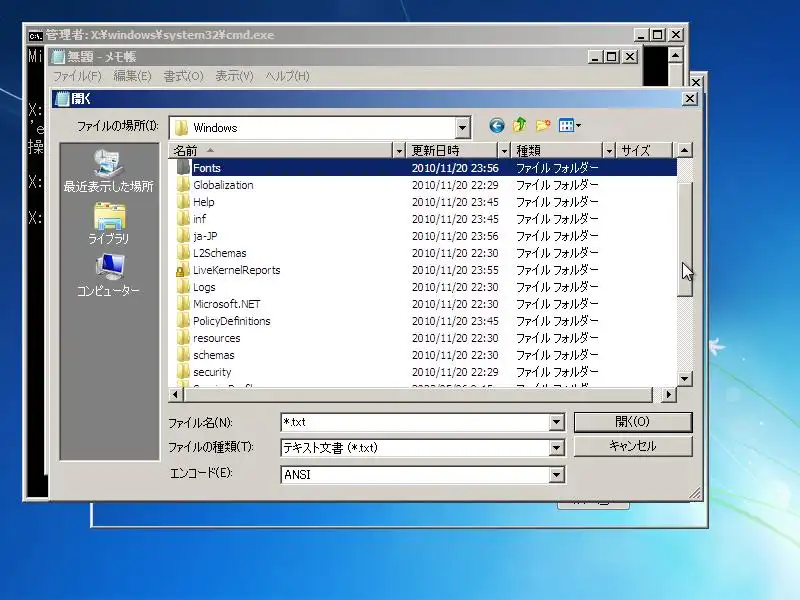Go up one folder level icon
The height and width of the screenshot is (600, 800).
(x=519, y=125)
